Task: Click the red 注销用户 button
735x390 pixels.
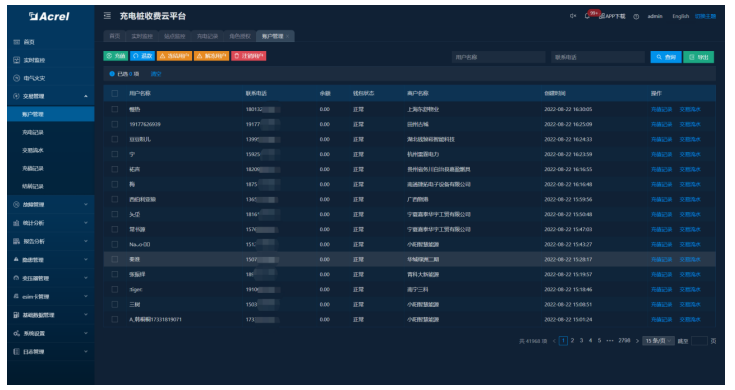Action: tap(248, 56)
